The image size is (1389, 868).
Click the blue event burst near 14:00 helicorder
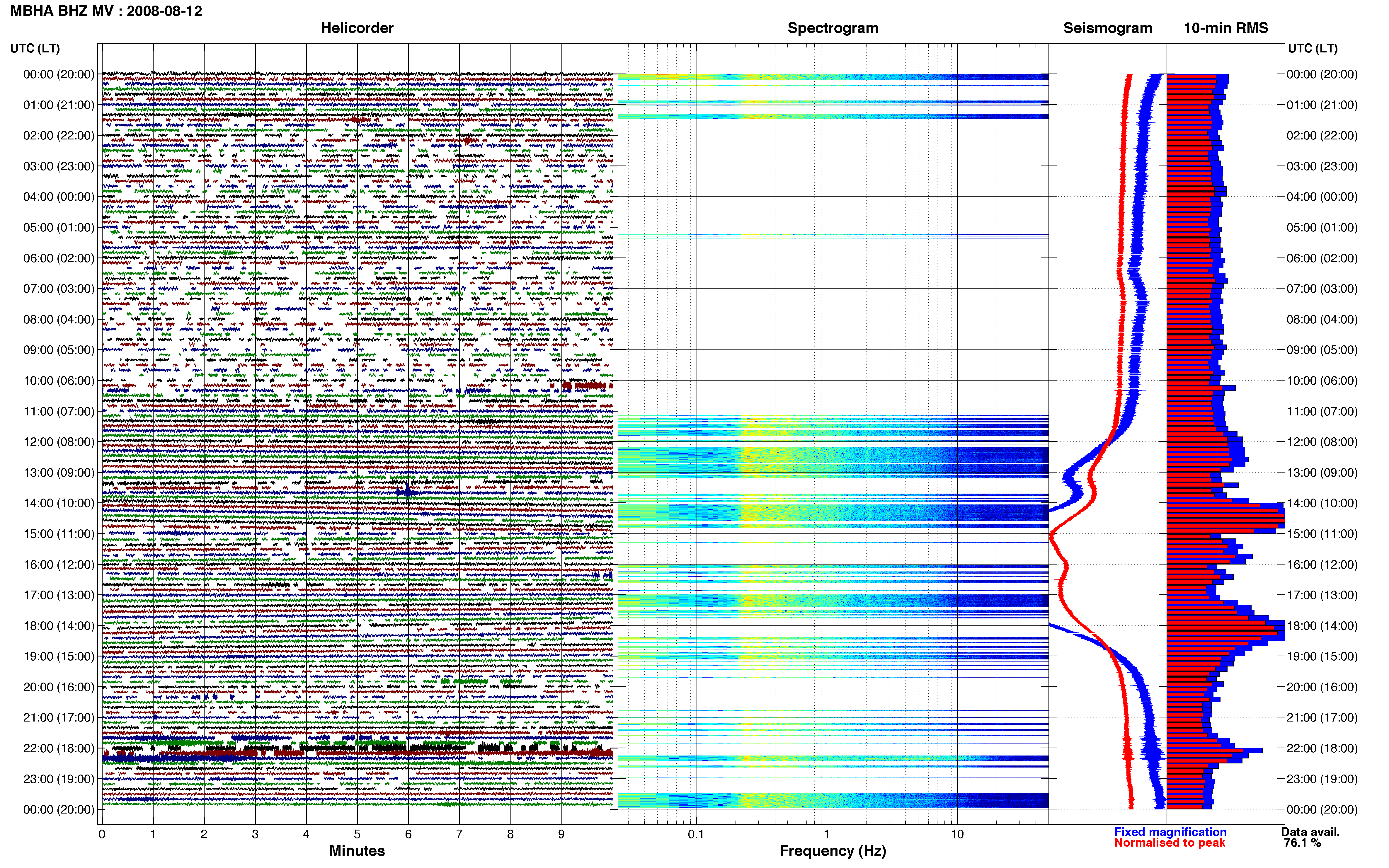(x=407, y=492)
